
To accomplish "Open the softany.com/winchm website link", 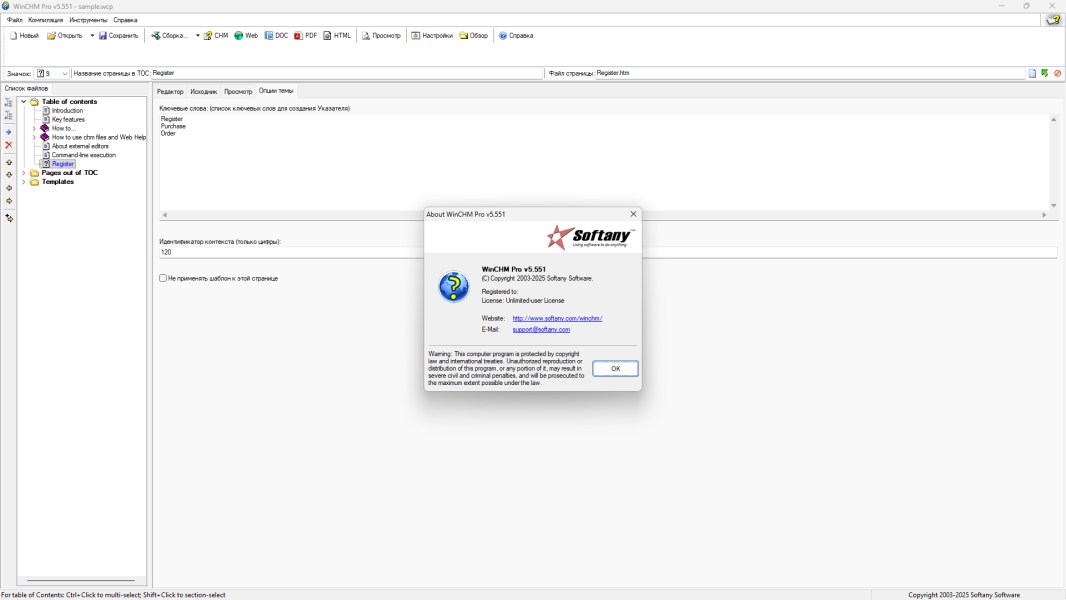I will click(x=557, y=318).
